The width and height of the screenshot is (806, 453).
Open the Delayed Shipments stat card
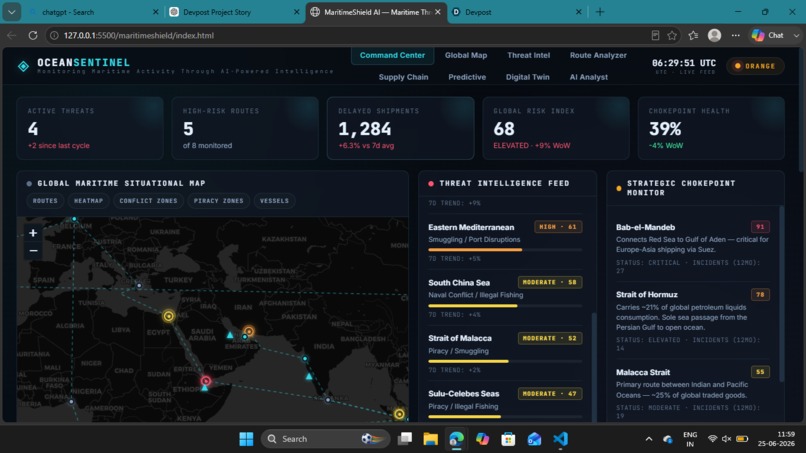(400, 128)
